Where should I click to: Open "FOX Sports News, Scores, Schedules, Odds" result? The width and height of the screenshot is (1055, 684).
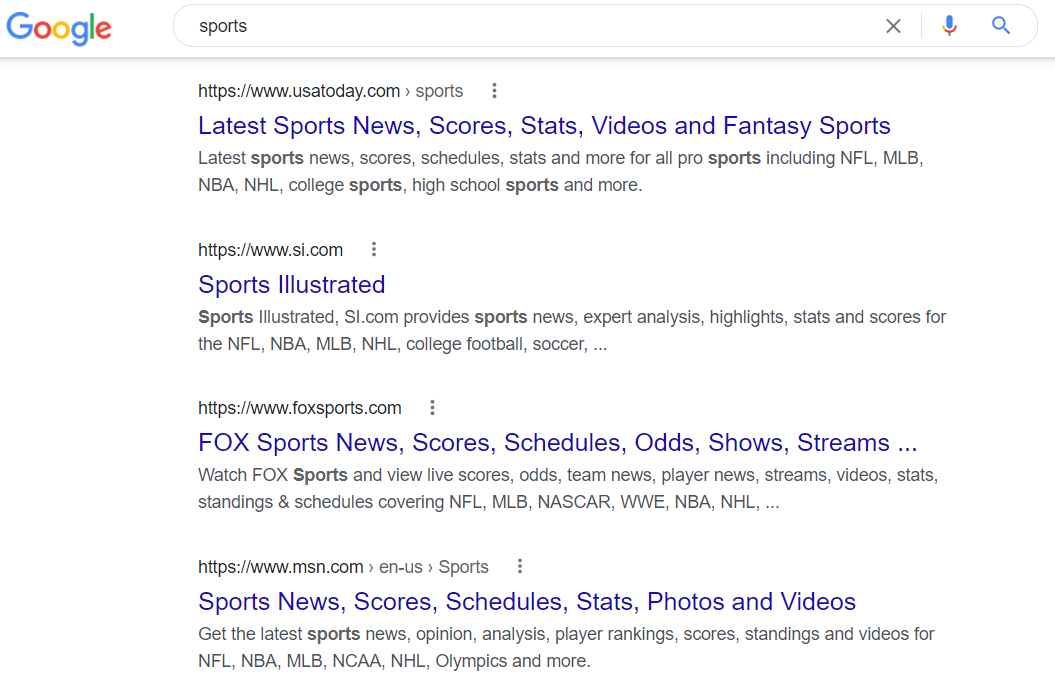pyautogui.click(x=558, y=443)
